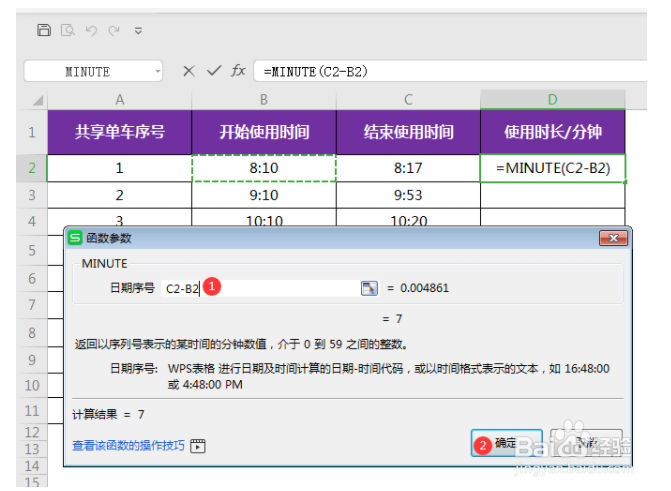The image size is (671, 491).
Task: Open the Name Box dropdown showing MINUTE
Action: point(158,71)
